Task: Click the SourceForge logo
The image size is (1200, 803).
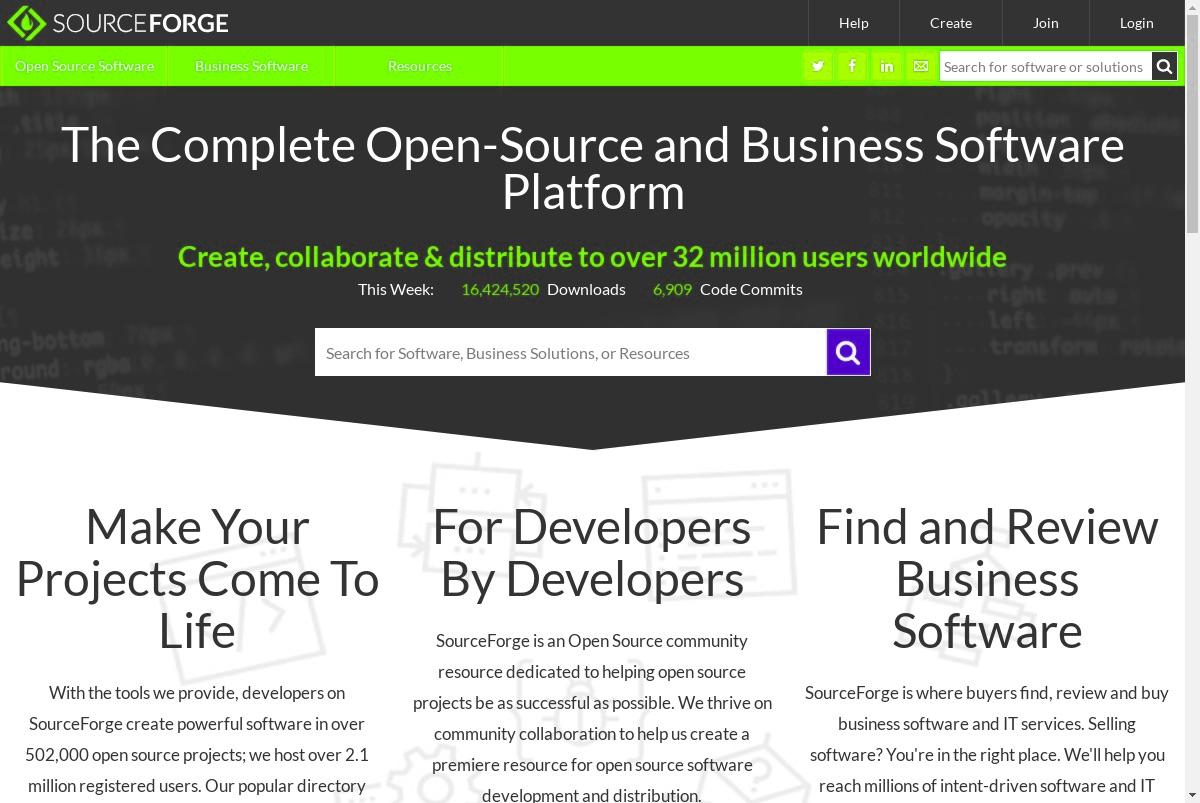Action: coord(118,23)
